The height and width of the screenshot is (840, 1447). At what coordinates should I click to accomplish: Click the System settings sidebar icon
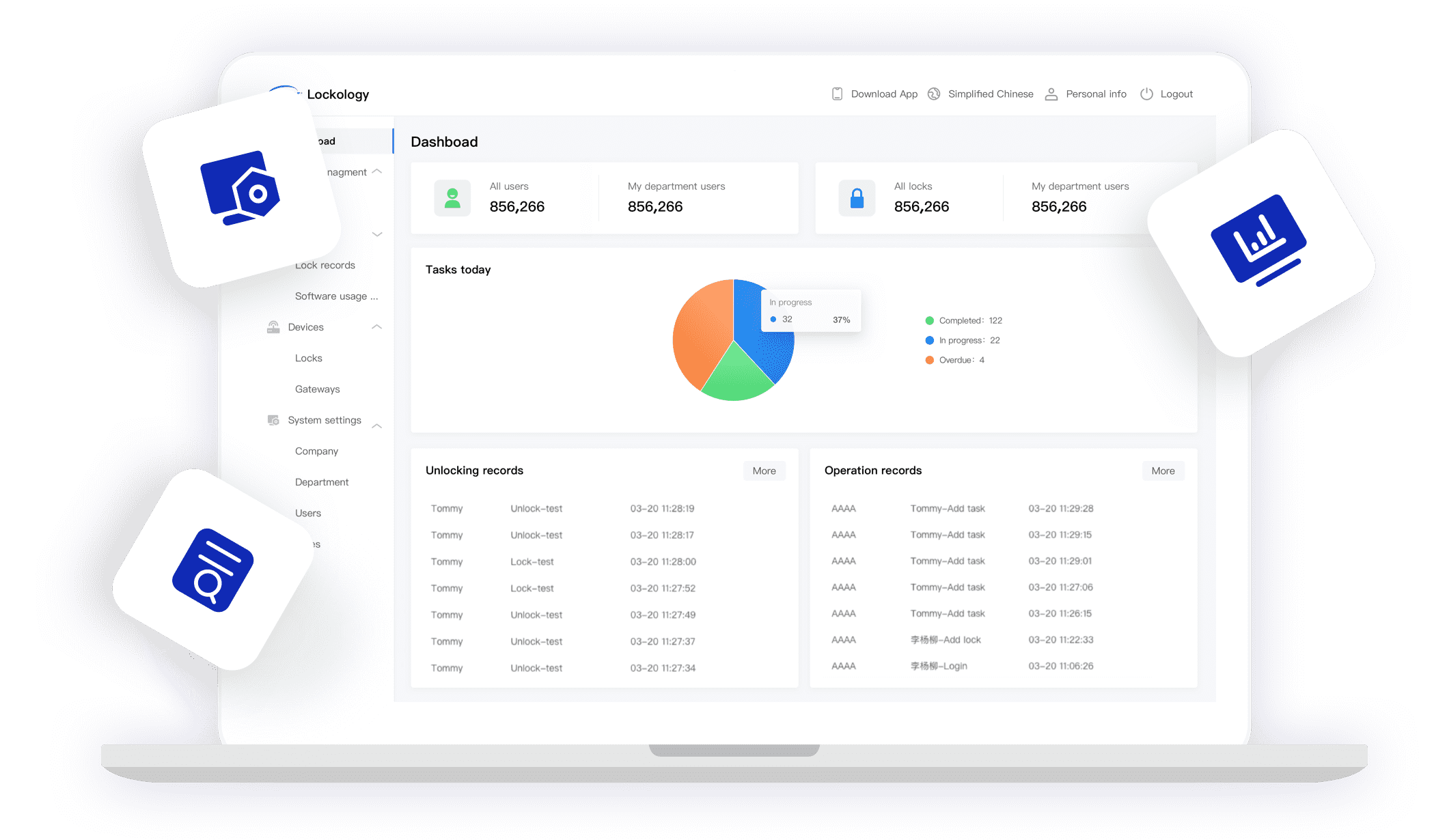(x=273, y=420)
